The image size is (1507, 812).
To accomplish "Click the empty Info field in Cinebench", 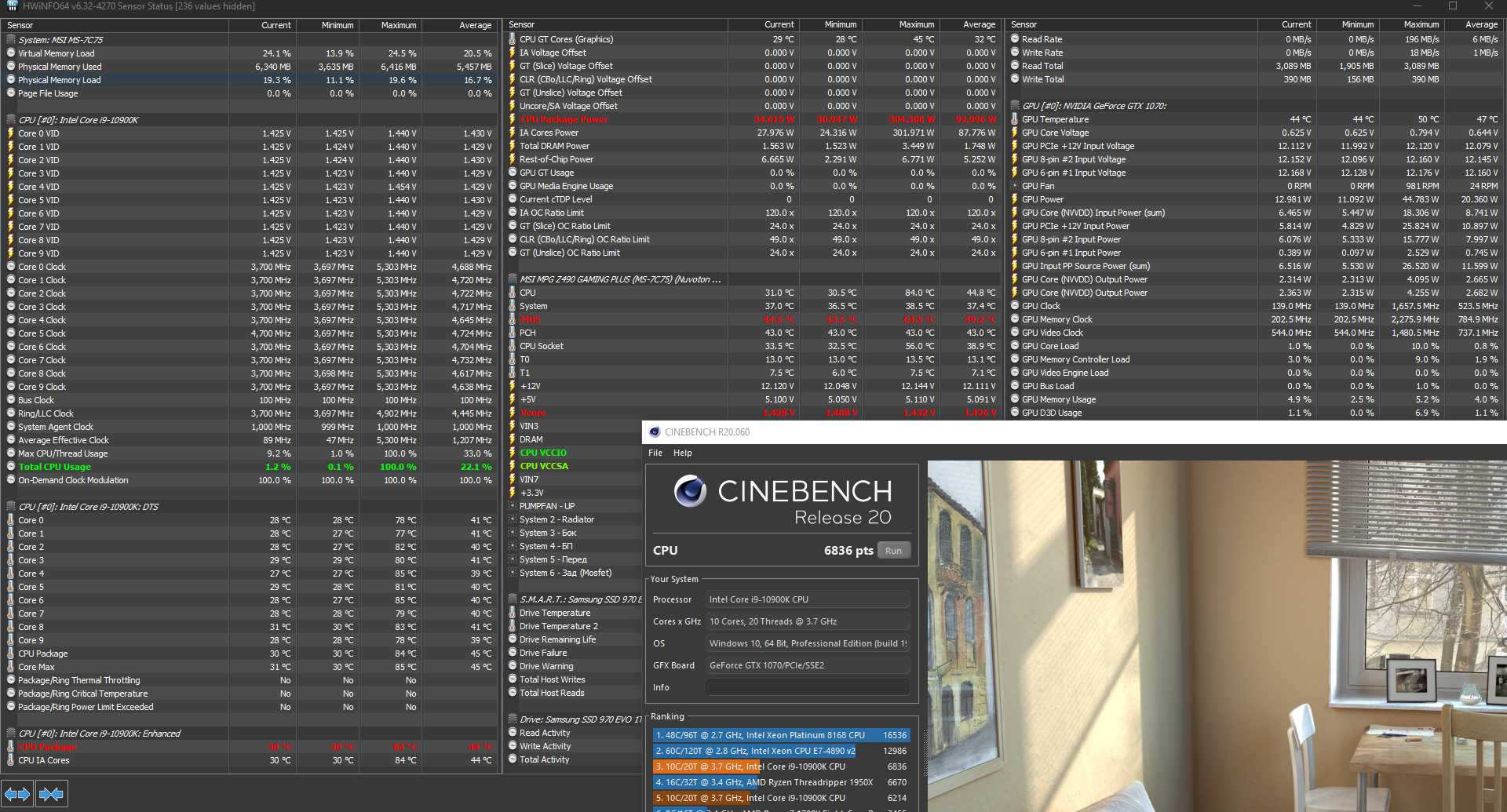I will (808, 687).
